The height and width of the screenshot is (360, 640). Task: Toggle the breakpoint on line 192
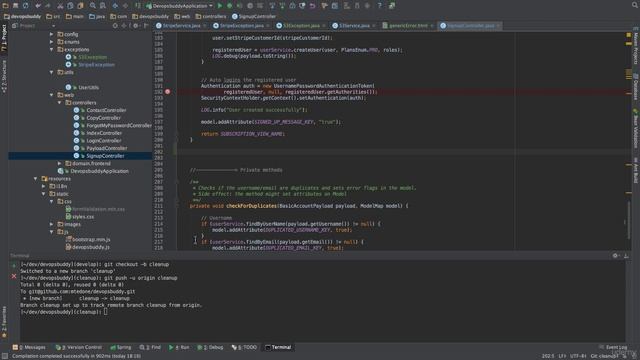click(168, 92)
